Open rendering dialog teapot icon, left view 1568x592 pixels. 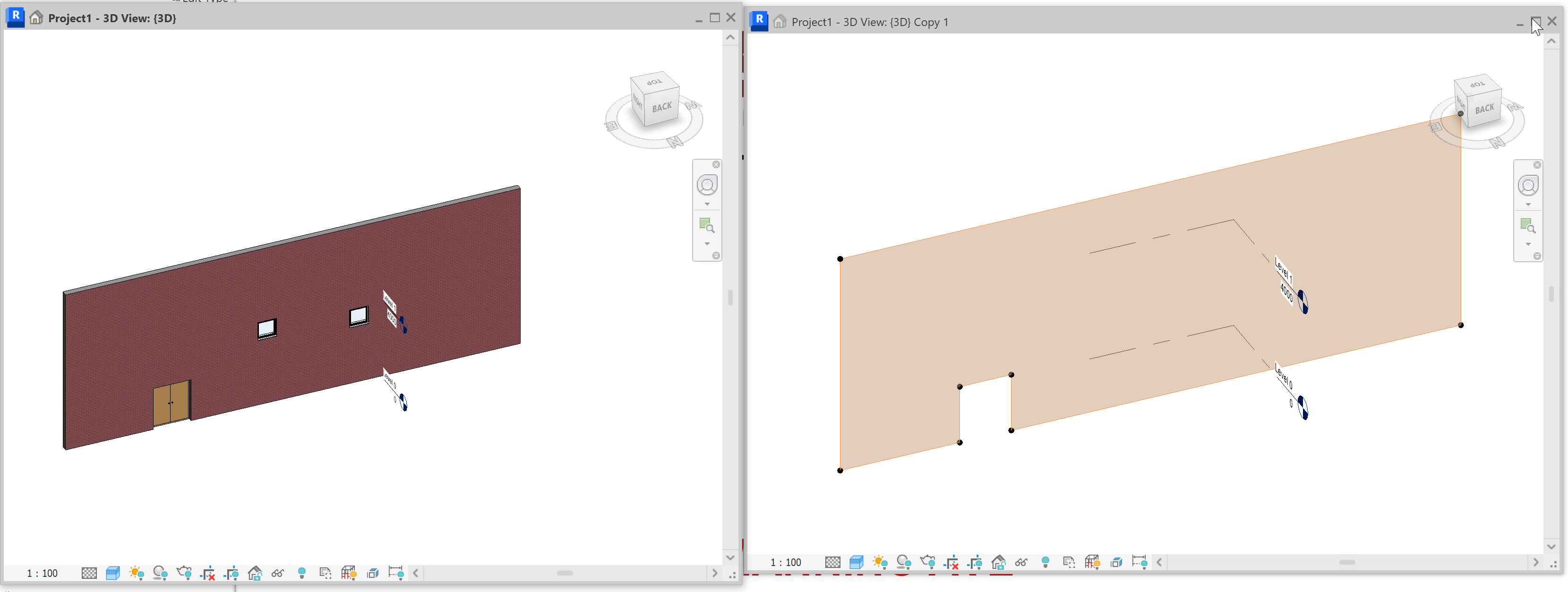pos(184,573)
